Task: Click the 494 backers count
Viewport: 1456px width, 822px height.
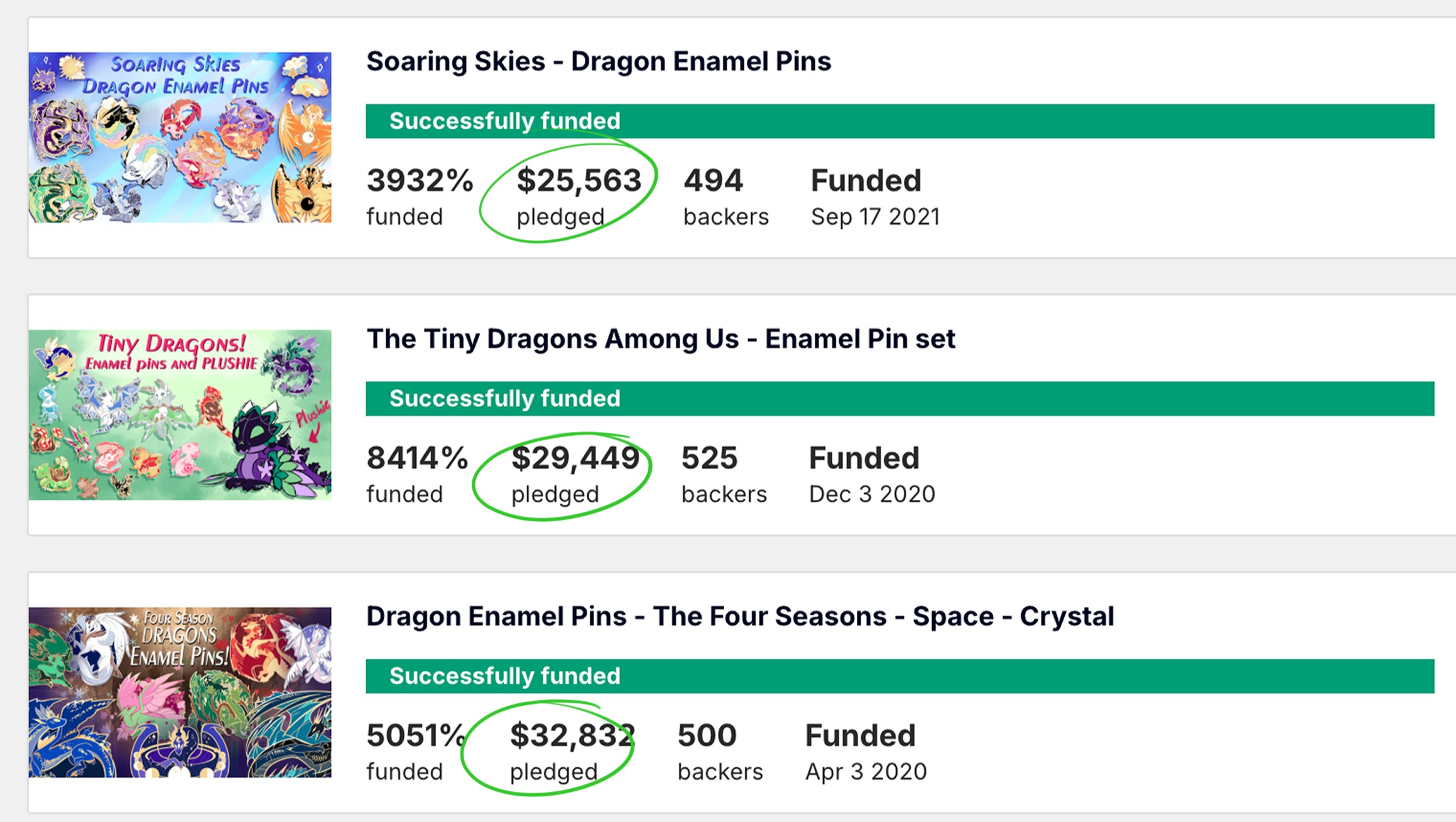Action: [714, 181]
